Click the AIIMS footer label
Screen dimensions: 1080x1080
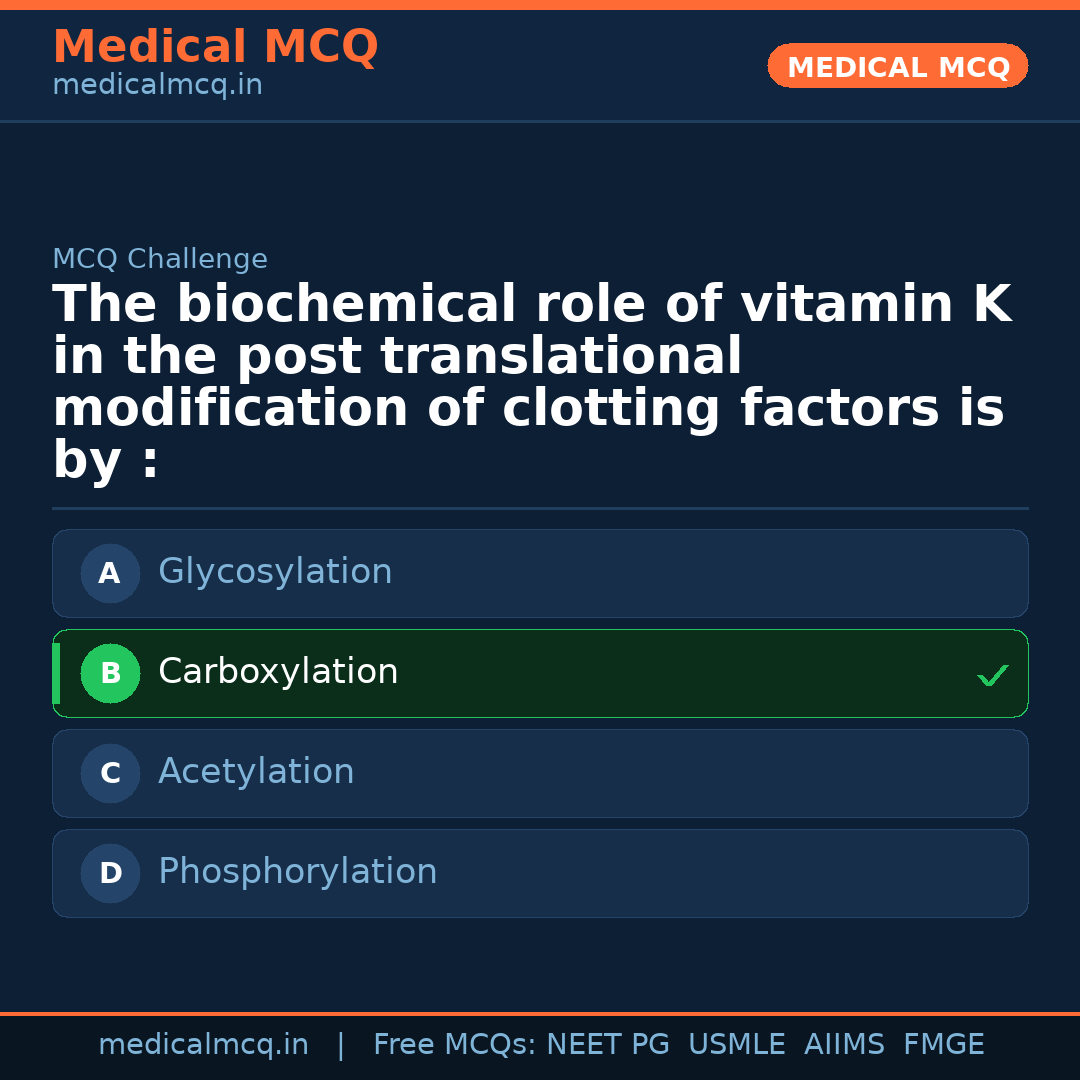(844, 1045)
